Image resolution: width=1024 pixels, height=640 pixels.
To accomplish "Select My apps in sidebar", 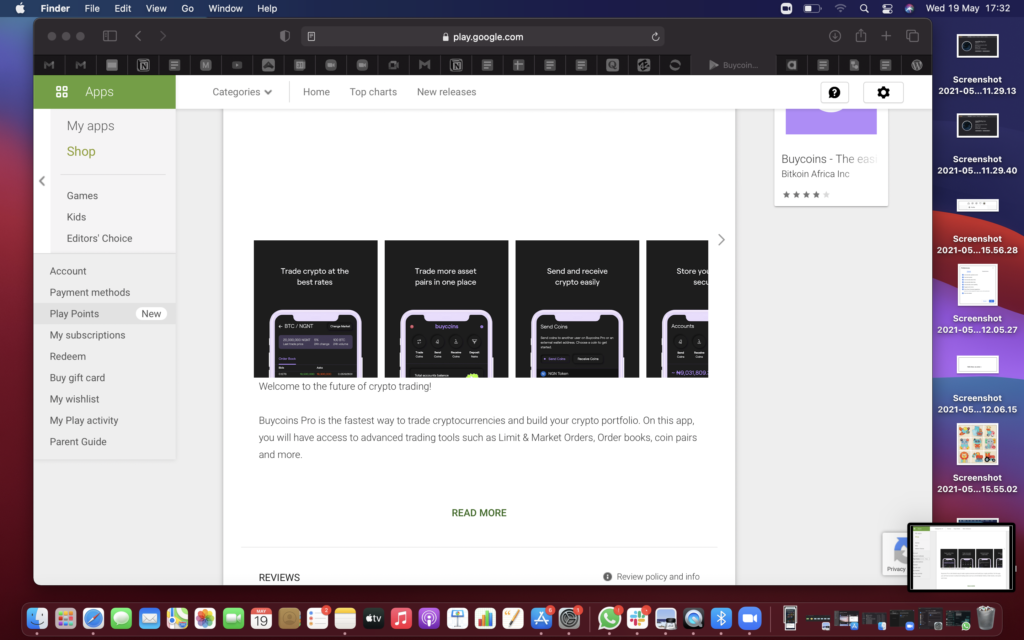I will pos(90,125).
